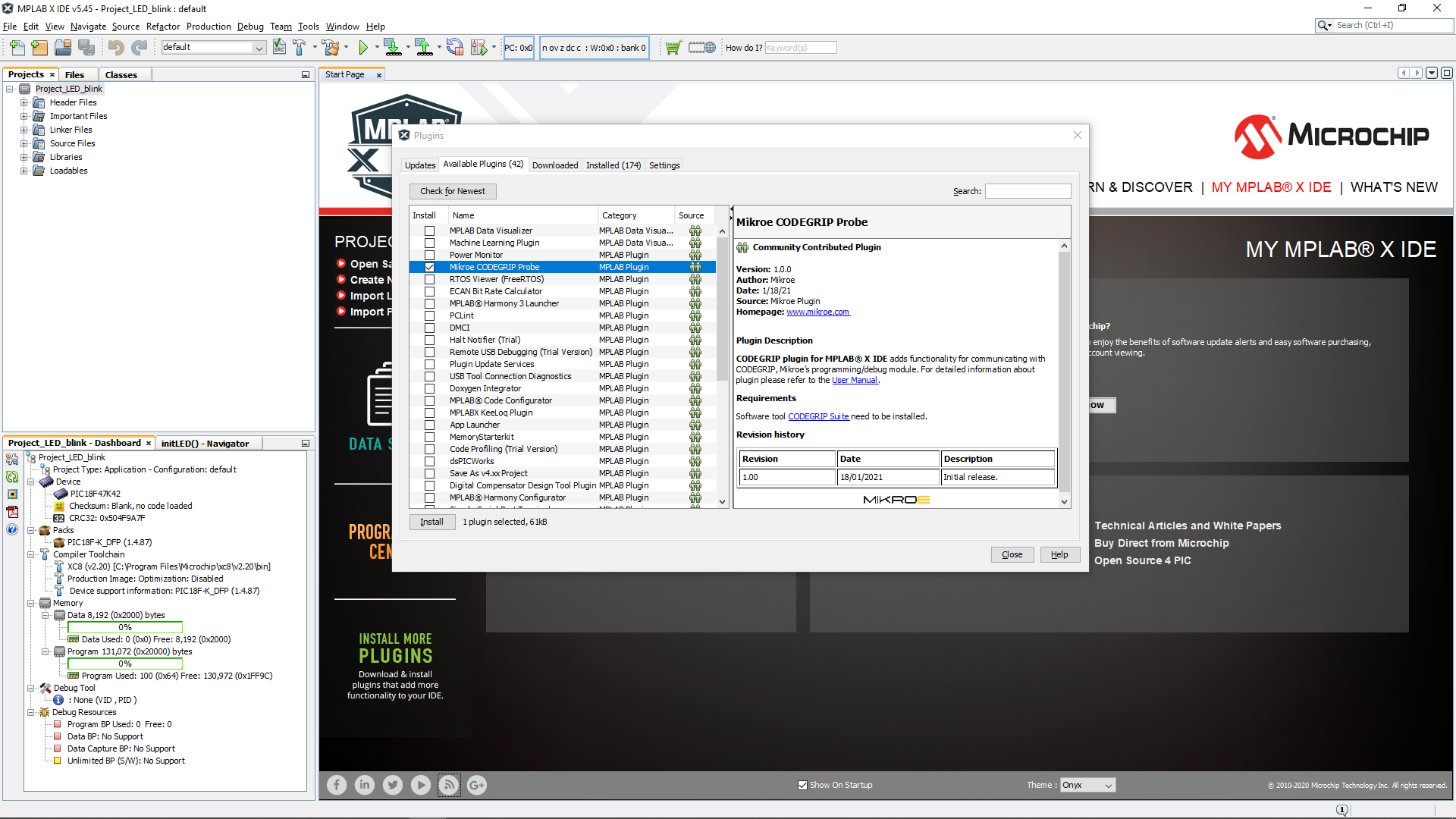Open the Debug Project dropdown arrow

coord(494,48)
